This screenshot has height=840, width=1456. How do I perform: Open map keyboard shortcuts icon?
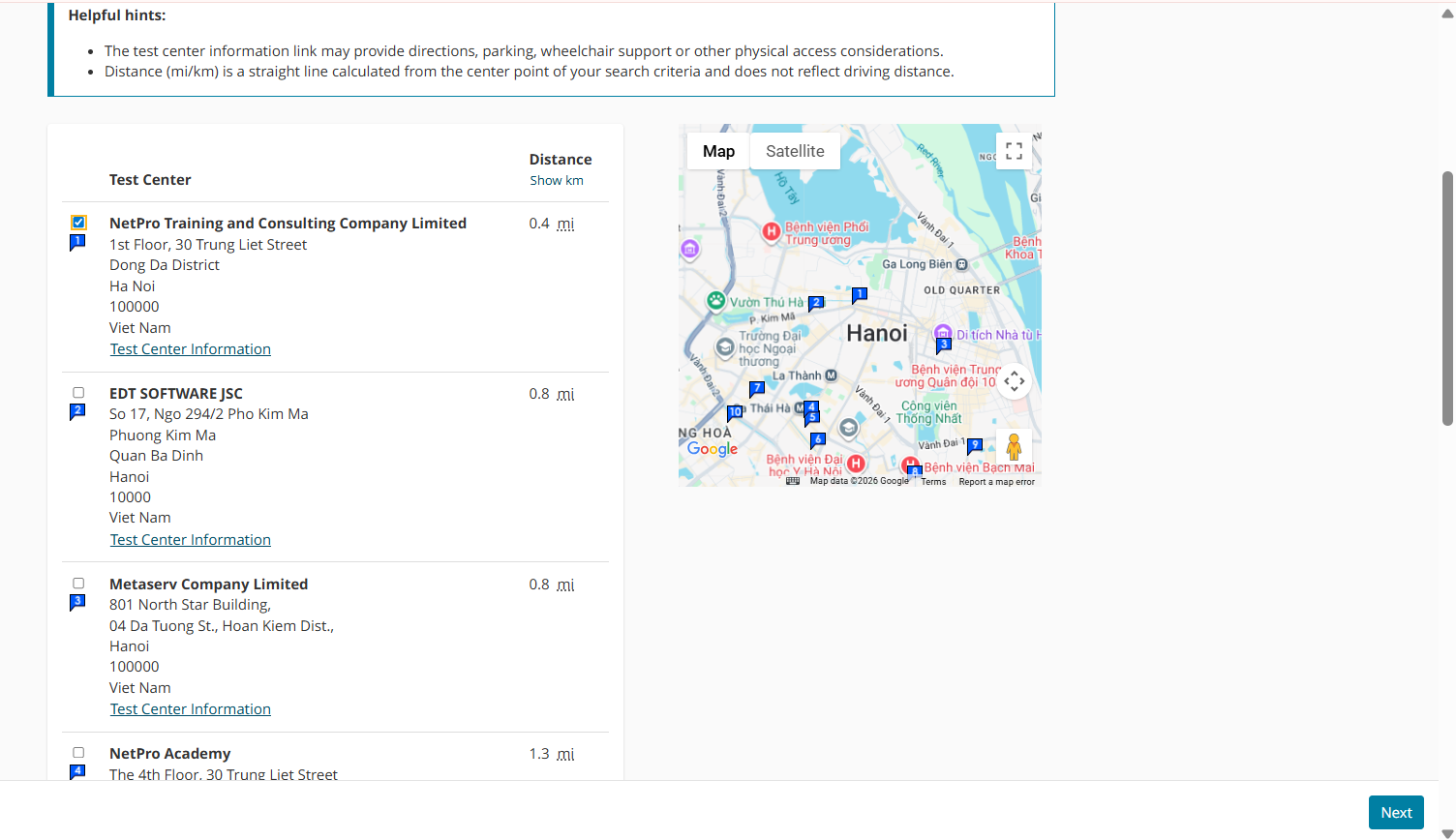tap(793, 481)
